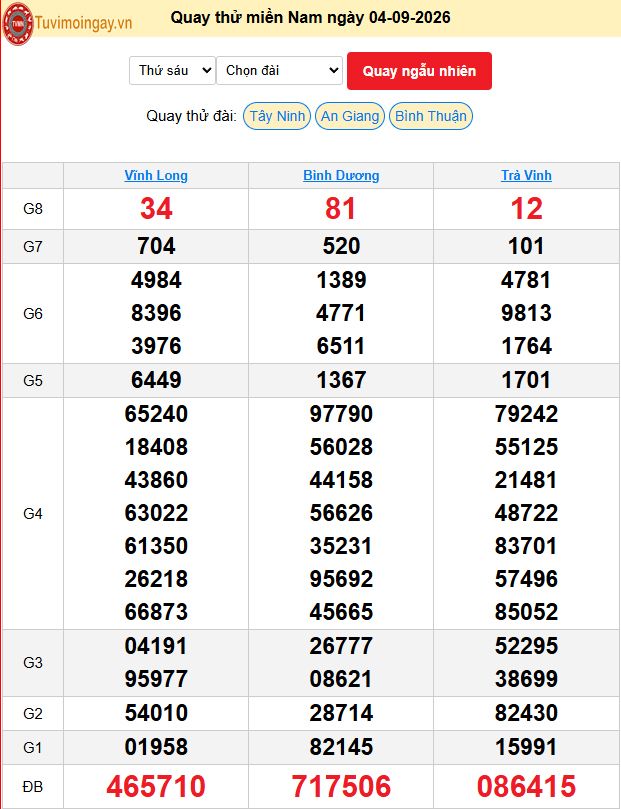Screen dimensions: 621x809
Task: Click the G4 number 79242
Action: tap(526, 414)
